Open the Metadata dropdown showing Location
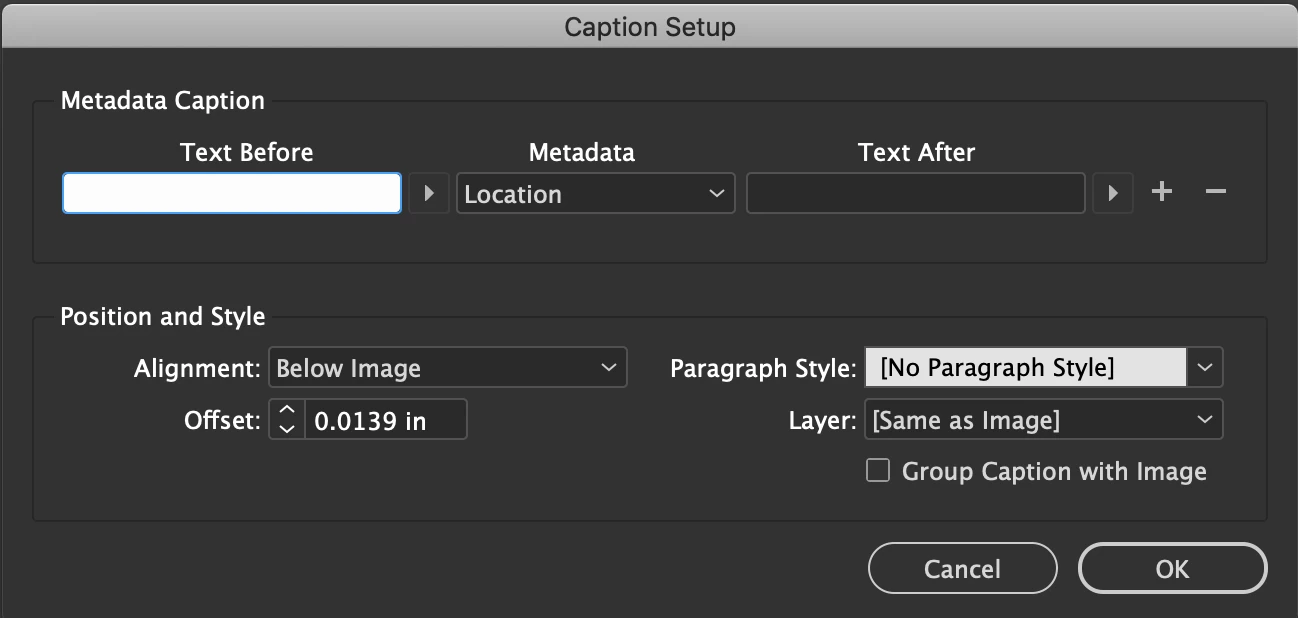 [x=595, y=193]
